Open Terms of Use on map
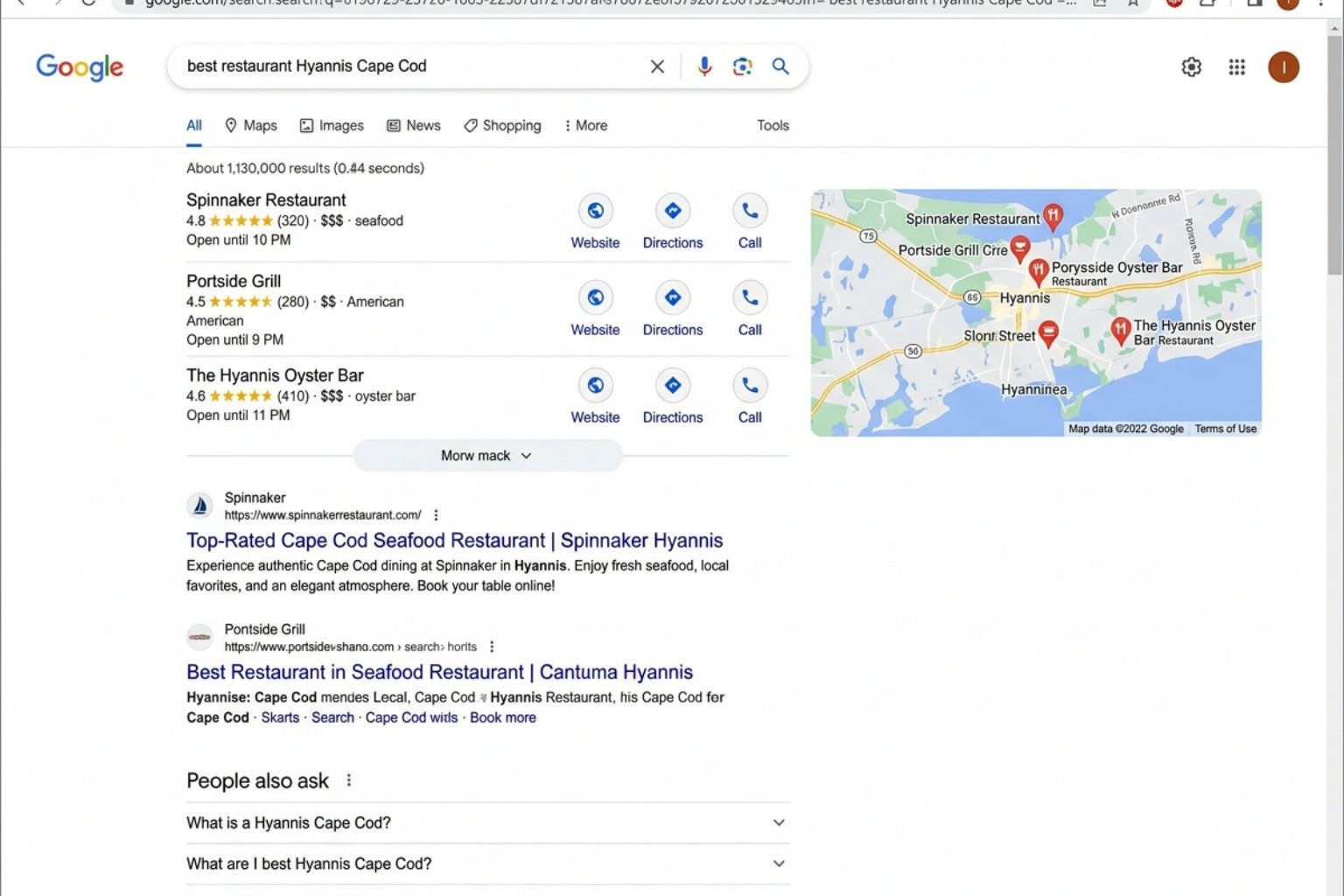This screenshot has width=1344, height=896. click(x=1225, y=429)
